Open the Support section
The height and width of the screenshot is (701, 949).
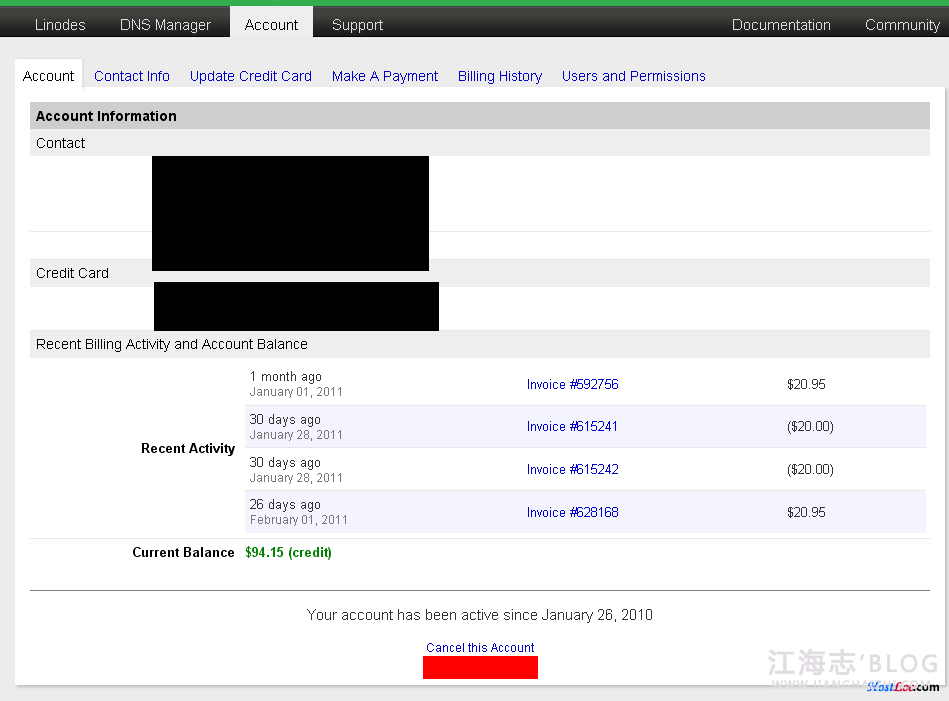coord(357,25)
